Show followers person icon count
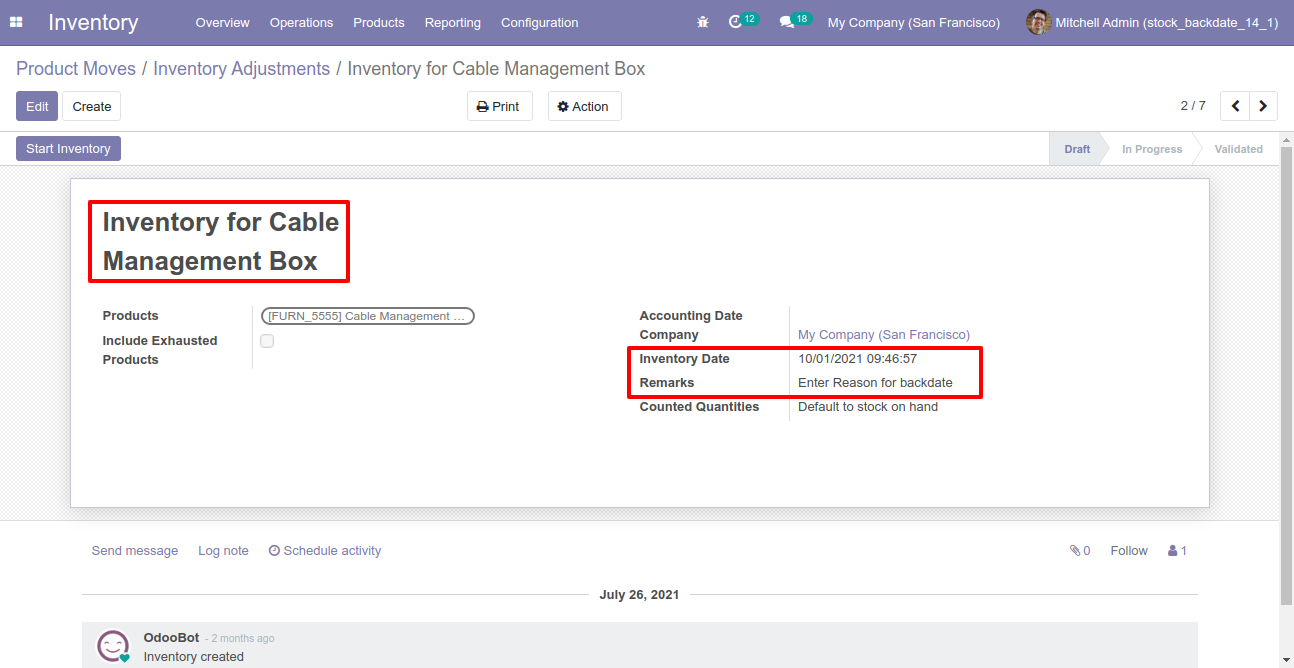Image resolution: width=1294 pixels, height=668 pixels. pos(1178,551)
